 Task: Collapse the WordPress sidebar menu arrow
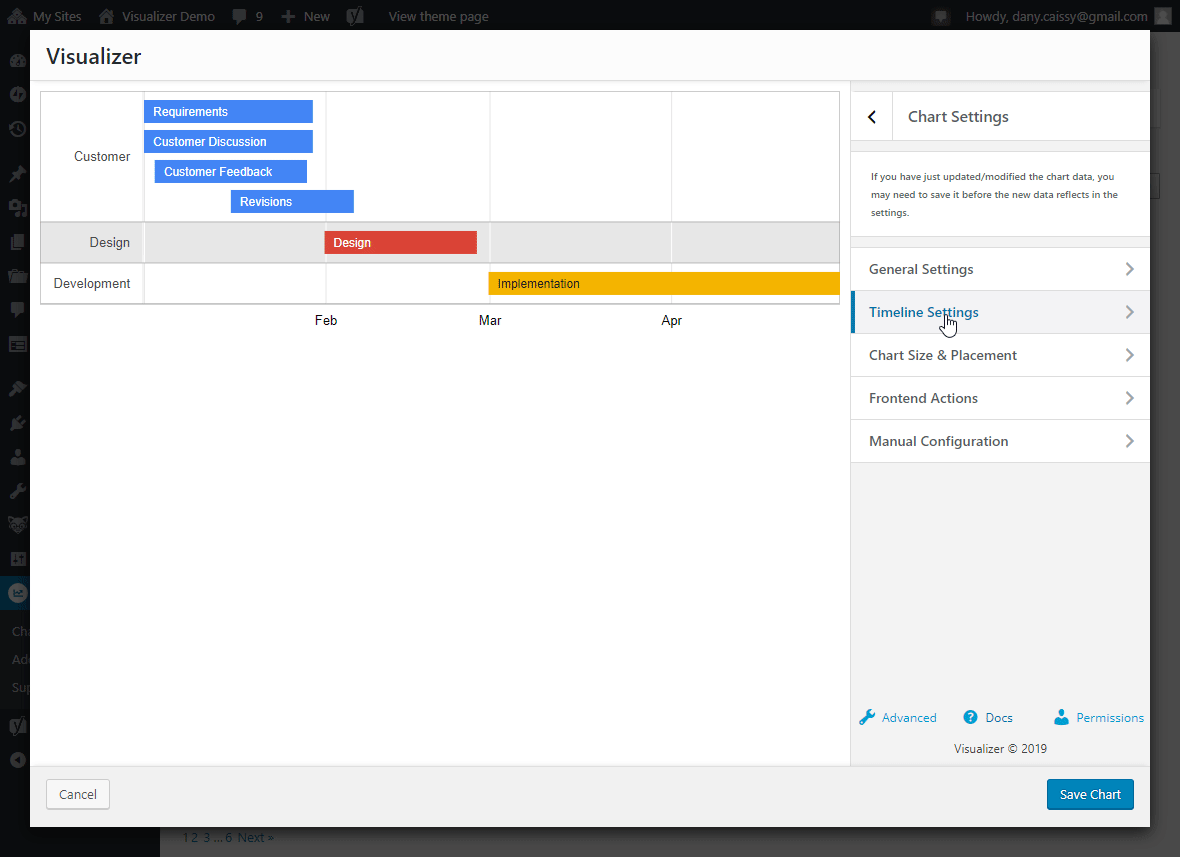tap(17, 760)
